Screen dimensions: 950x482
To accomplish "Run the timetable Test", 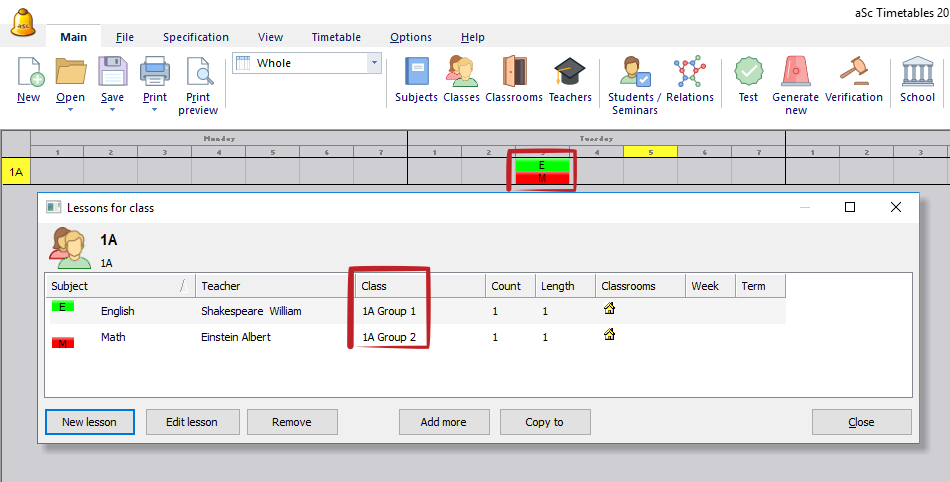I will pos(748,80).
